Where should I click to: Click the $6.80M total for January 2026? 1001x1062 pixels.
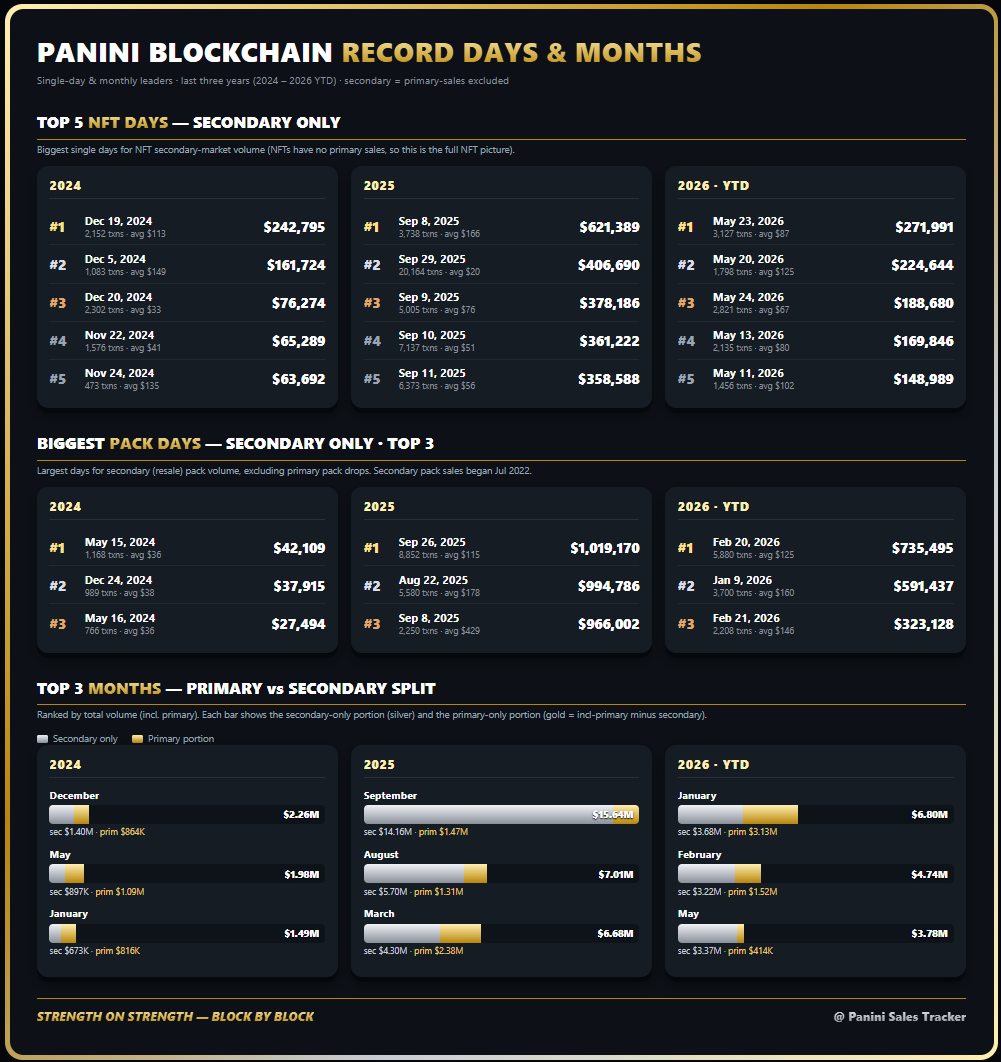point(929,814)
